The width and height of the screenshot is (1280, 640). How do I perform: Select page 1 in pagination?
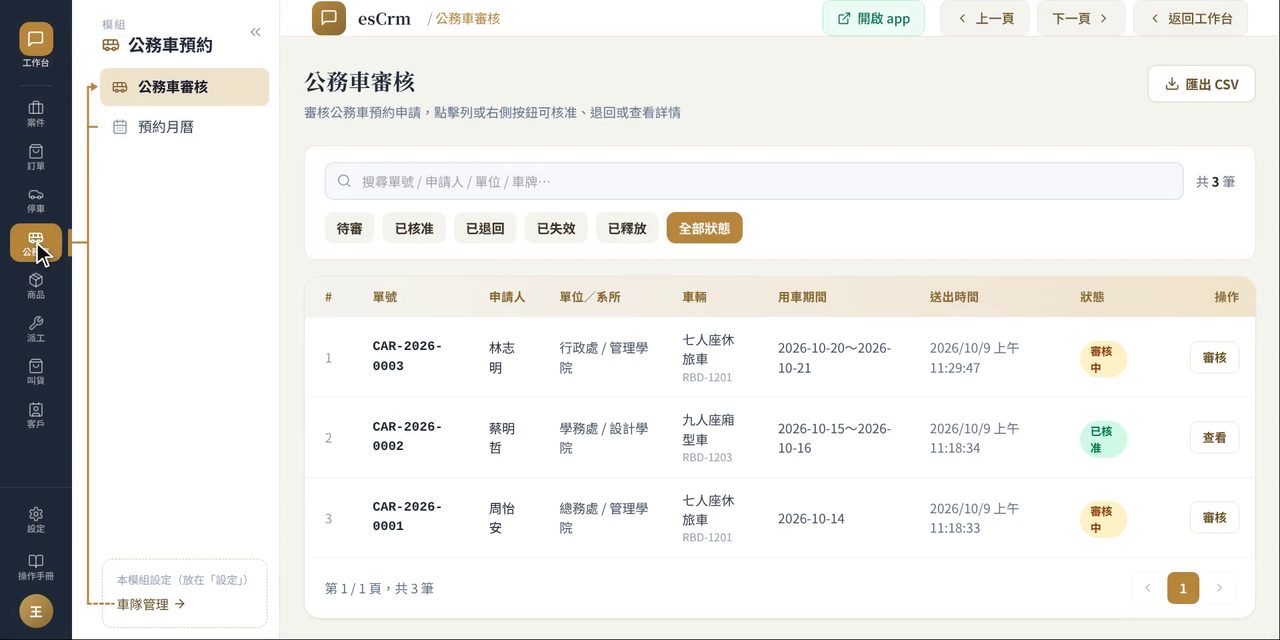pos(1183,588)
